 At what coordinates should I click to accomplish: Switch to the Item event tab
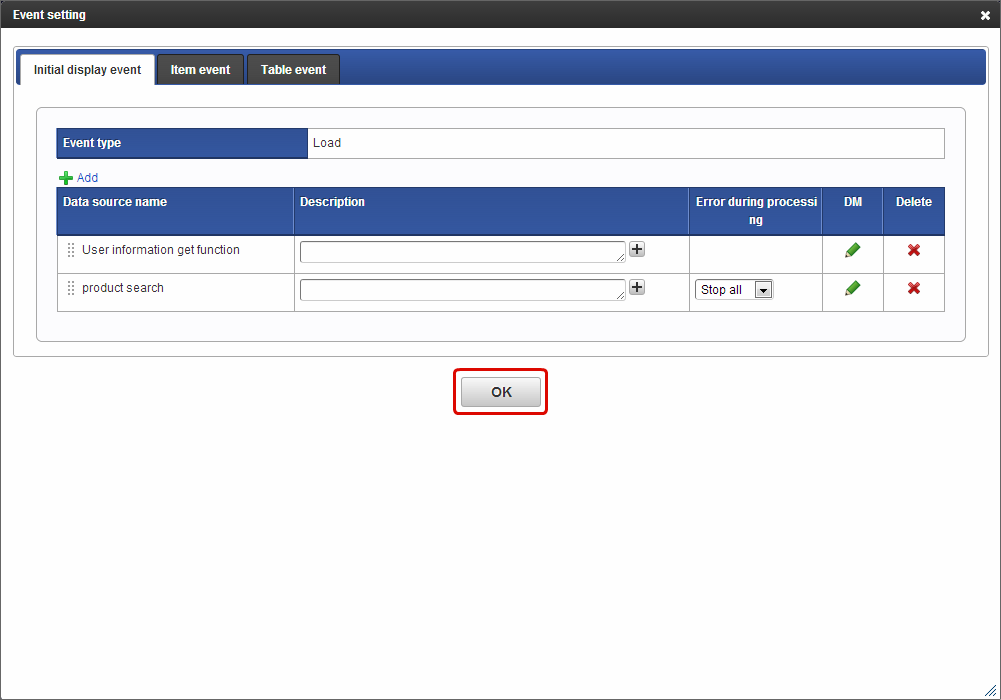coord(200,70)
